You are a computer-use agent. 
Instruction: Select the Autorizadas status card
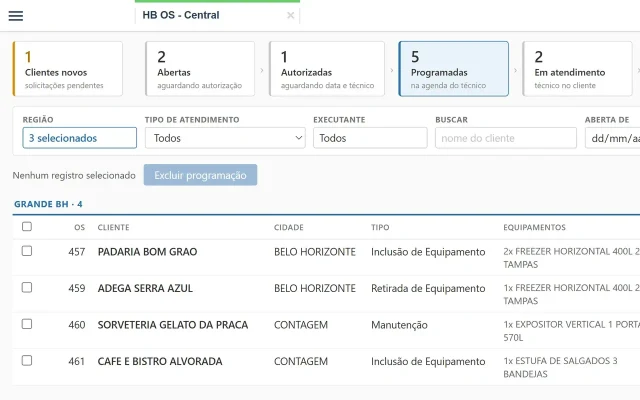pos(327,69)
